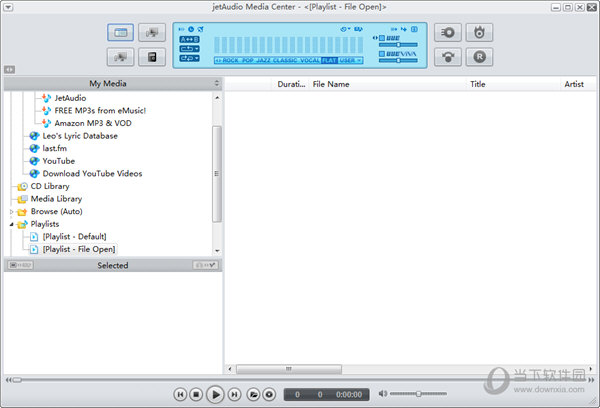Screen dimensions: 600x408
Task: Open the repeat mode dropdown
Action: tap(189, 49)
